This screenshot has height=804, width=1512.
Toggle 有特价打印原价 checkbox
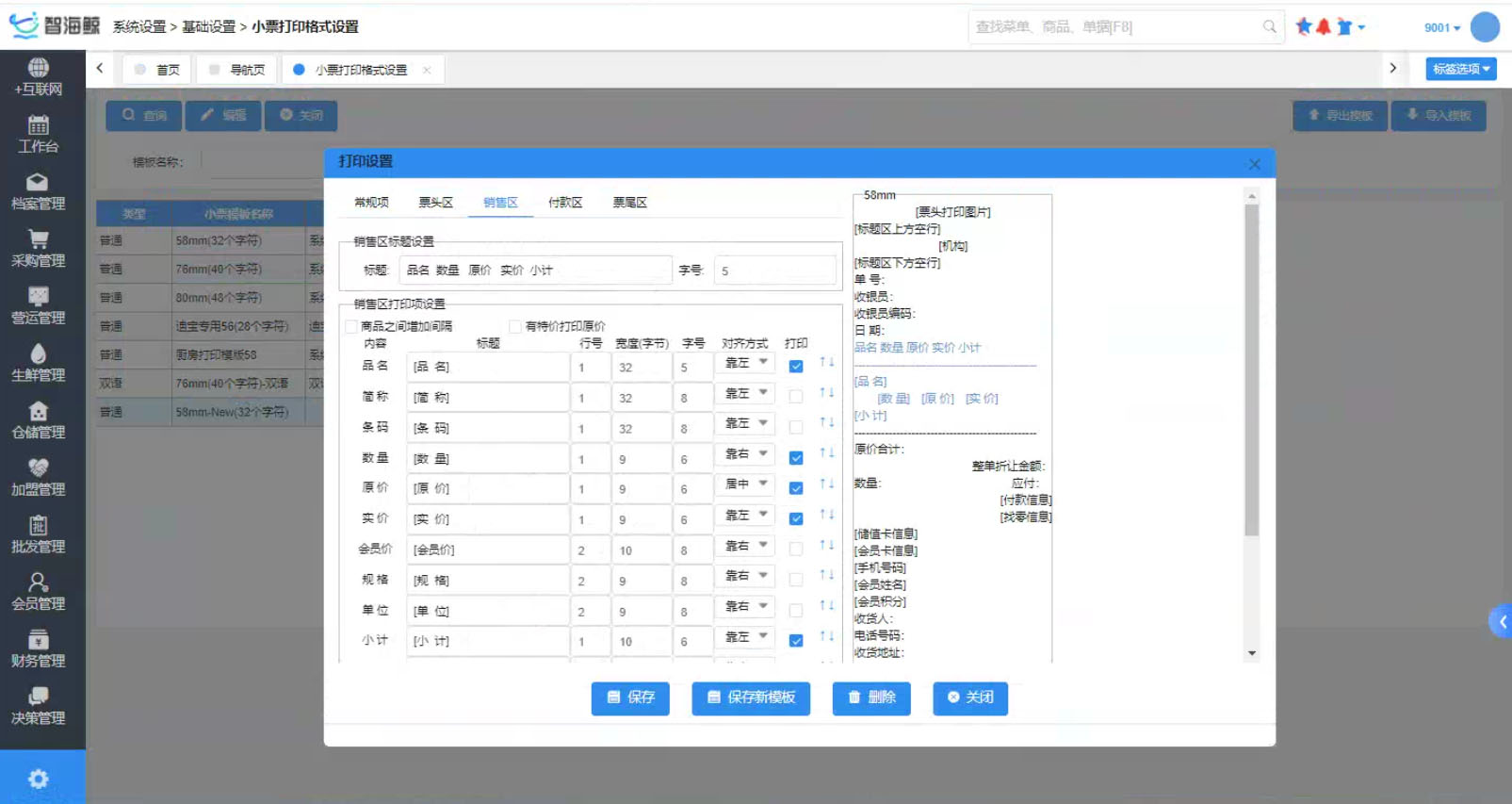[515, 327]
